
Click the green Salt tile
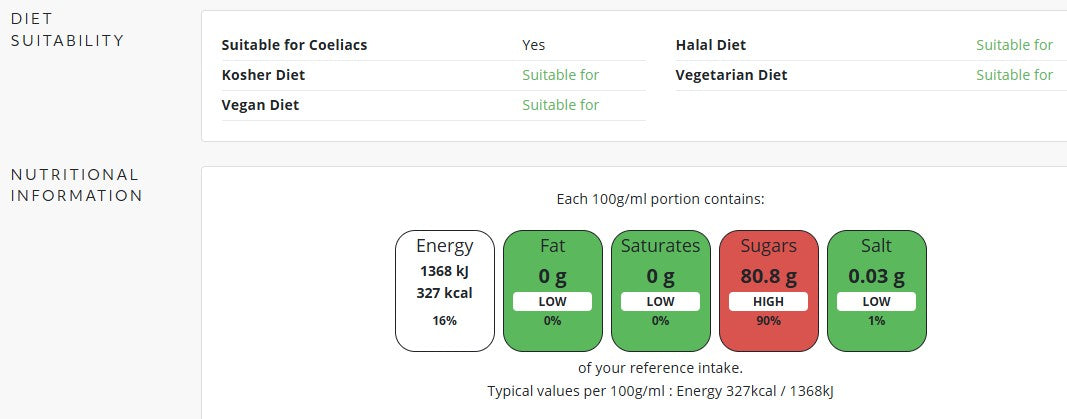point(876,290)
